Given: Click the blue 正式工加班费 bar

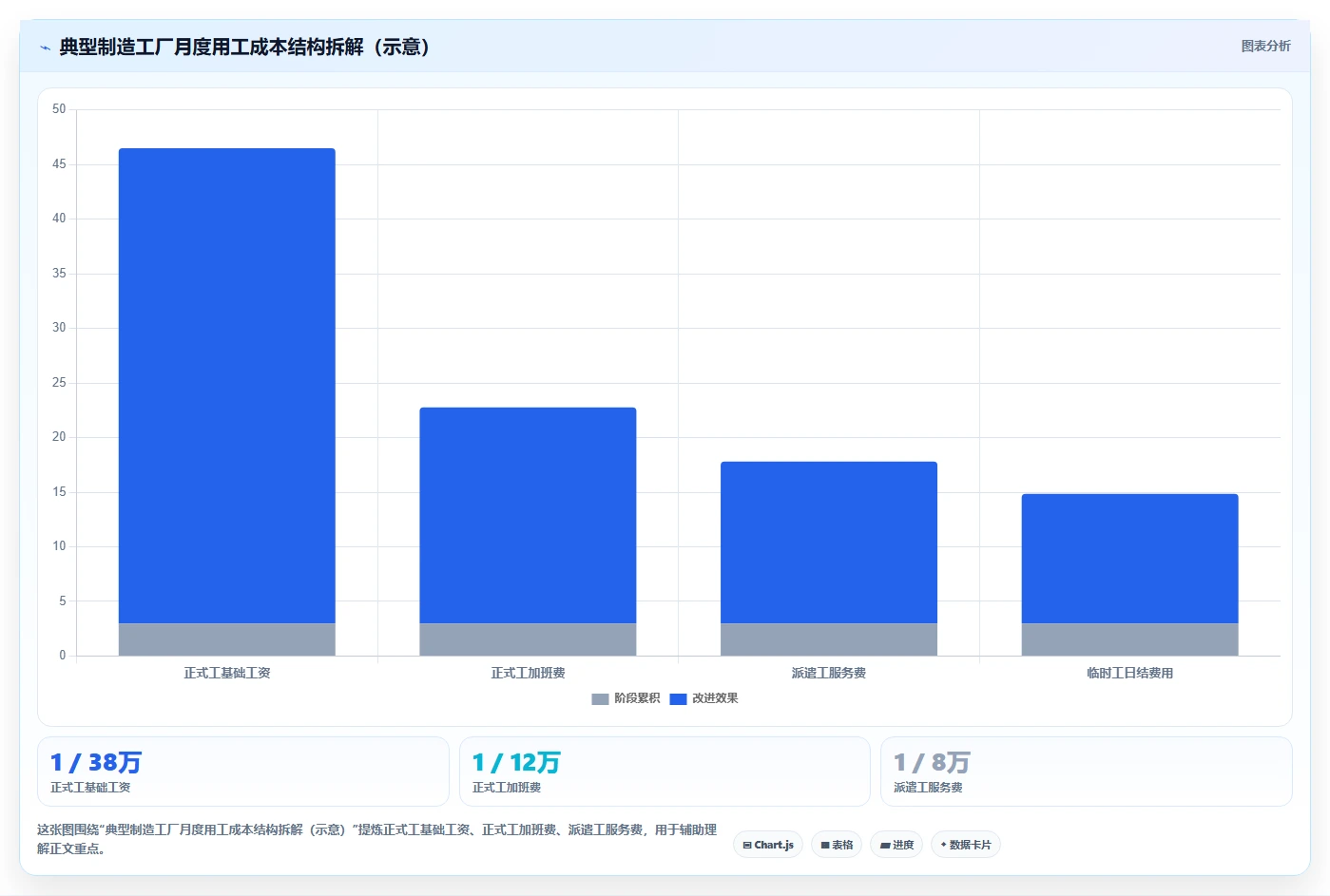Looking at the screenshot, I should [x=528, y=515].
